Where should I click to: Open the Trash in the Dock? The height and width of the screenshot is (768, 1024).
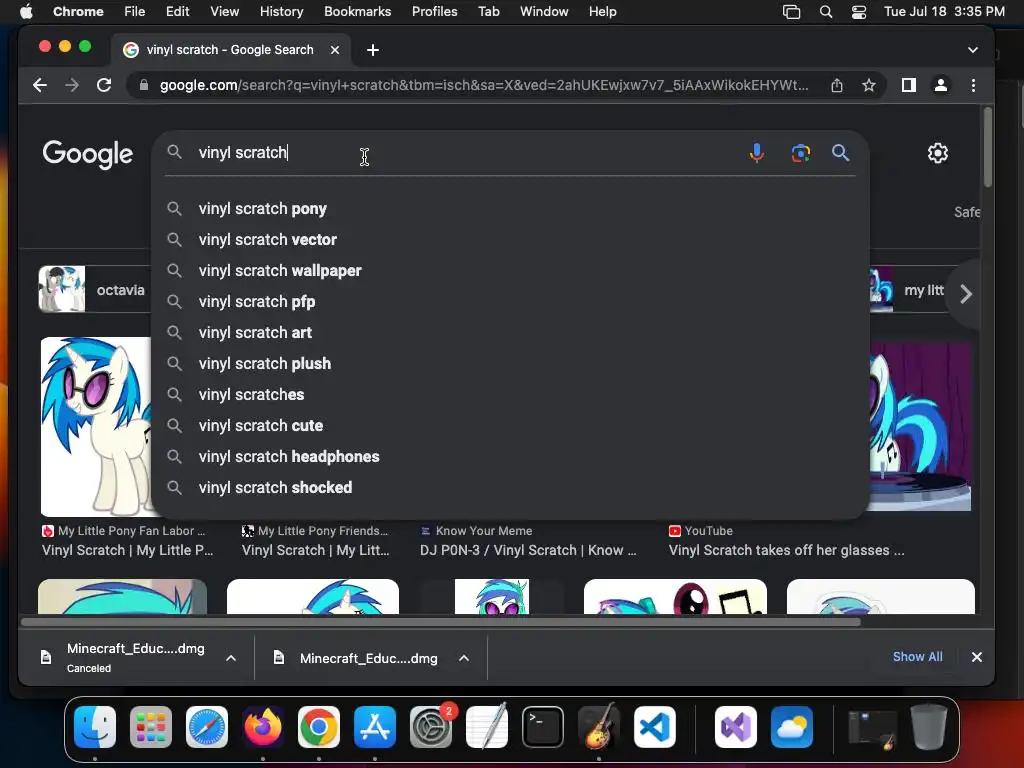pos(929,726)
